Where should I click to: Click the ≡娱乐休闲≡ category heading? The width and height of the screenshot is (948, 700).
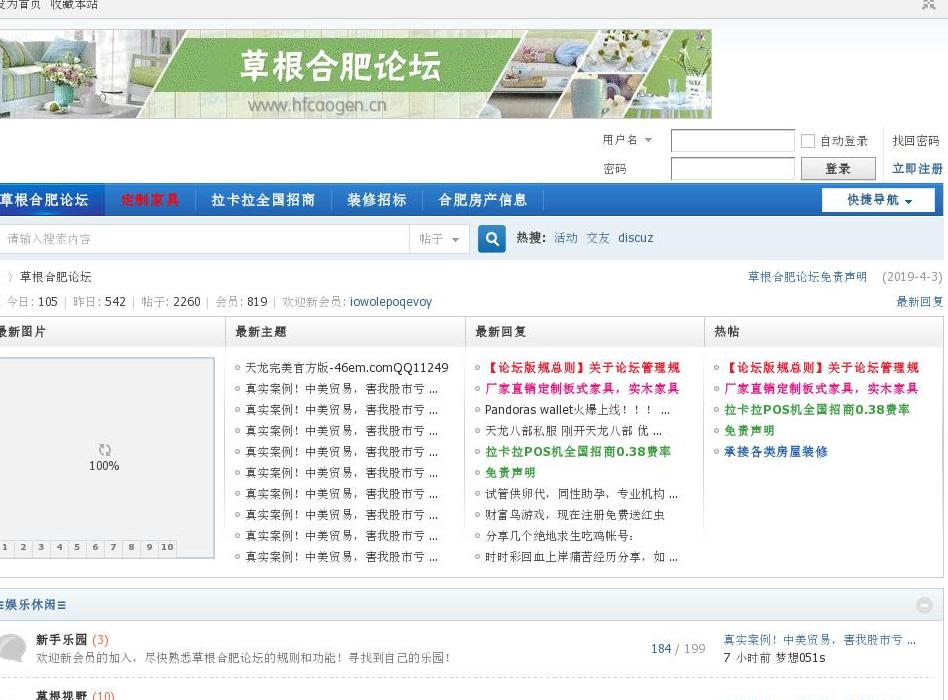tap(33, 604)
